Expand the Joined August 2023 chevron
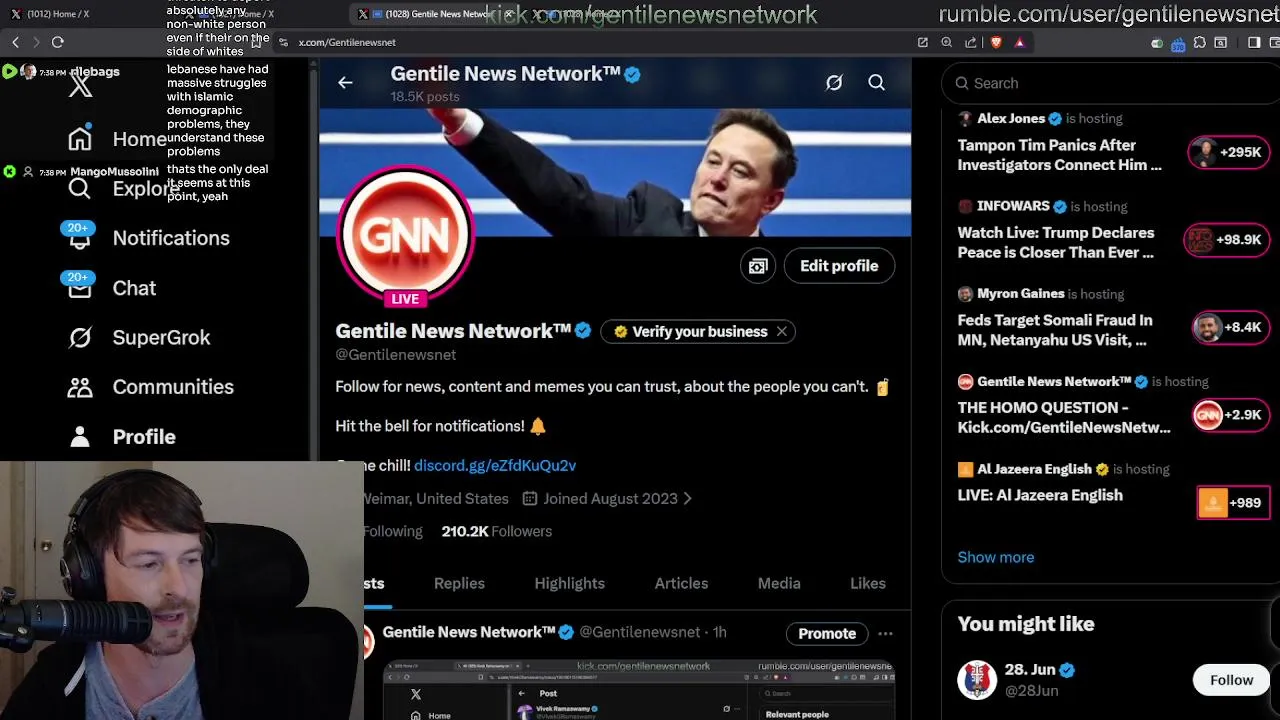The image size is (1280, 720). (x=687, y=498)
